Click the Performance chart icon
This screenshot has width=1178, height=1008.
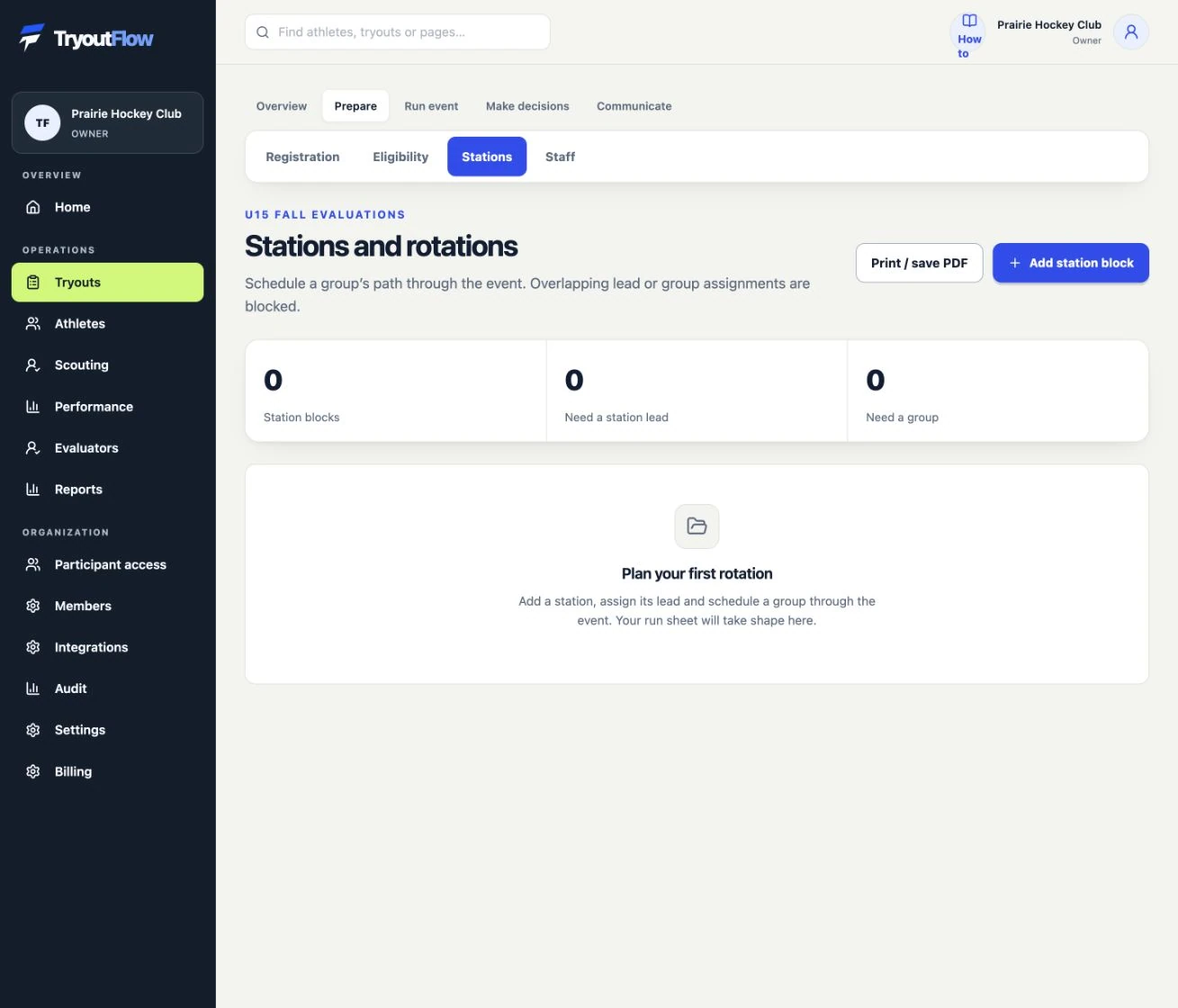click(33, 407)
